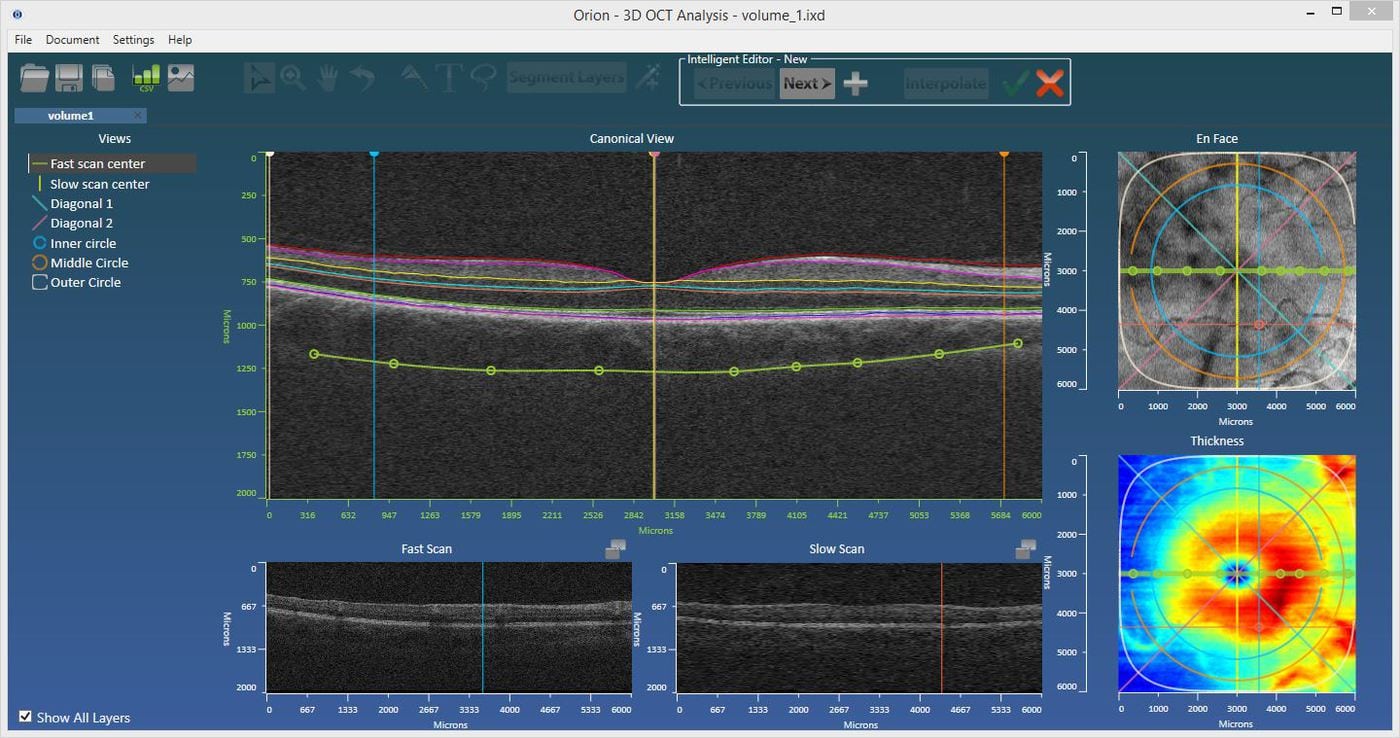Click the rightmost green curve control point
The width and height of the screenshot is (1400, 738).
point(1018,343)
